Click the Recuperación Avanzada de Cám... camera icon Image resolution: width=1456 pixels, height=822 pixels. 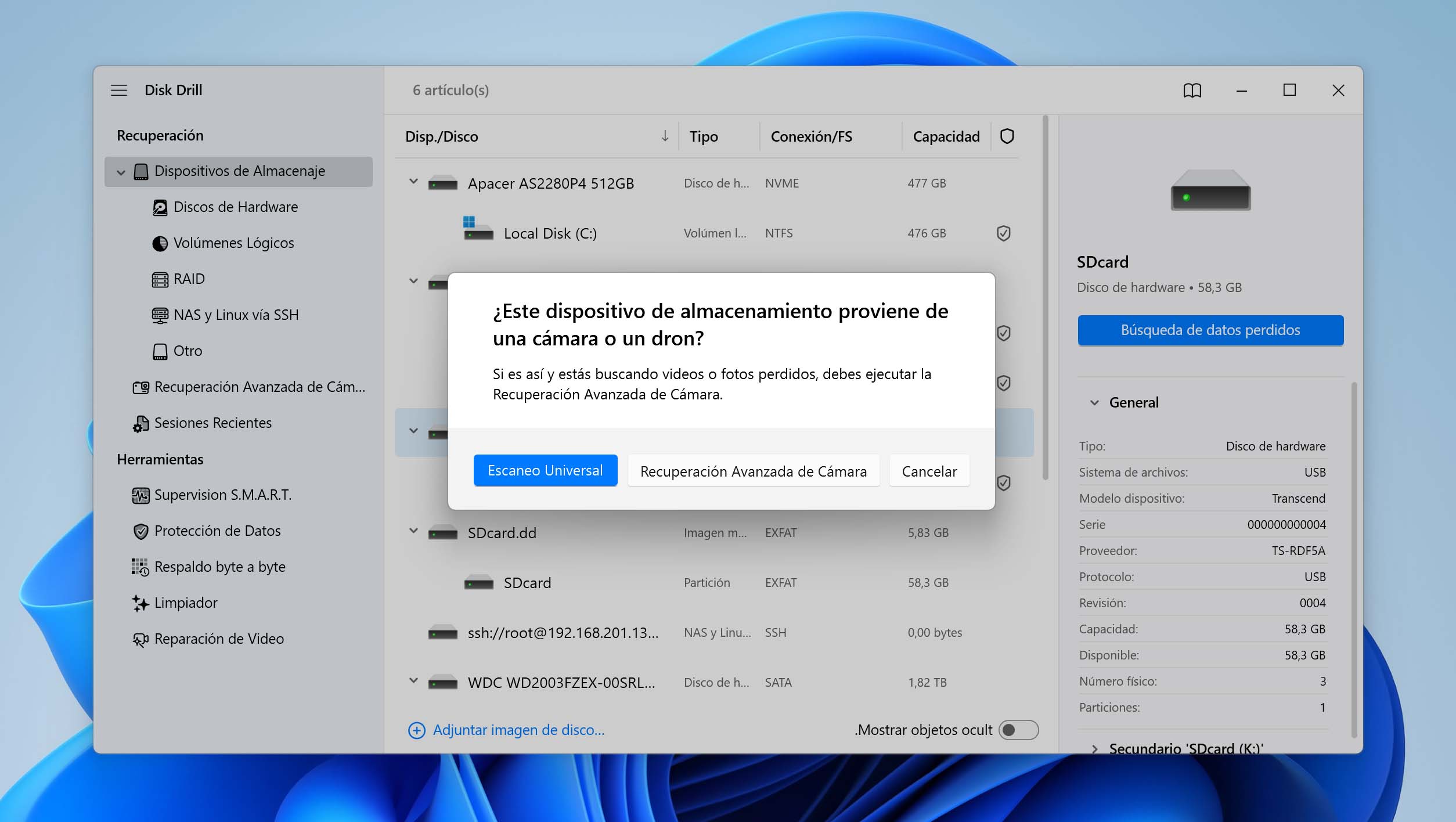(x=140, y=387)
